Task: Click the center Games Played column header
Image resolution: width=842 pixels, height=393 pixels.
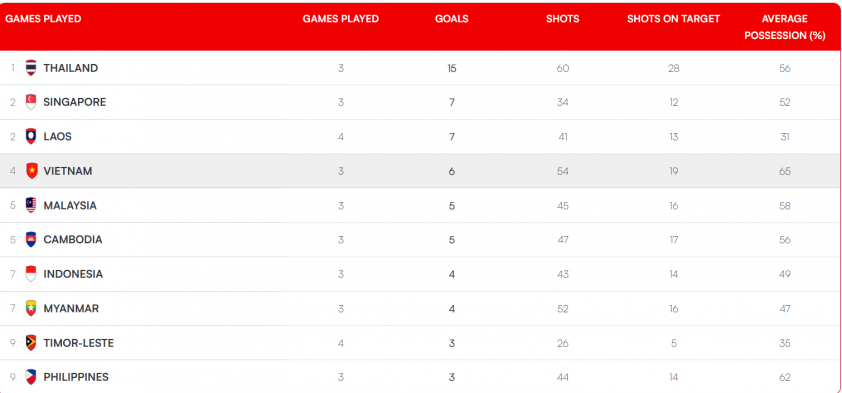Action: (340, 19)
